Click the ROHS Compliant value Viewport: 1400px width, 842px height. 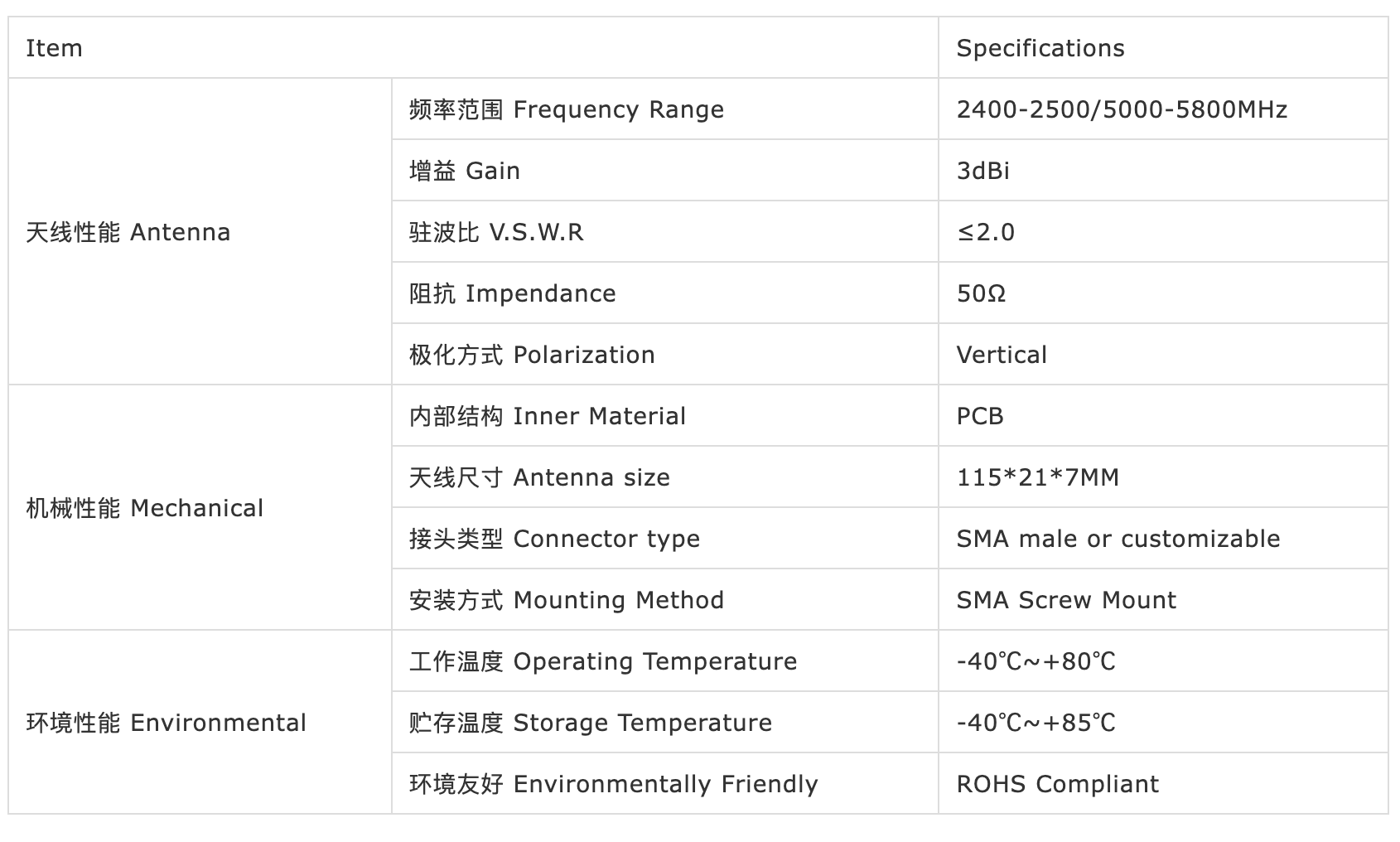click(1057, 784)
